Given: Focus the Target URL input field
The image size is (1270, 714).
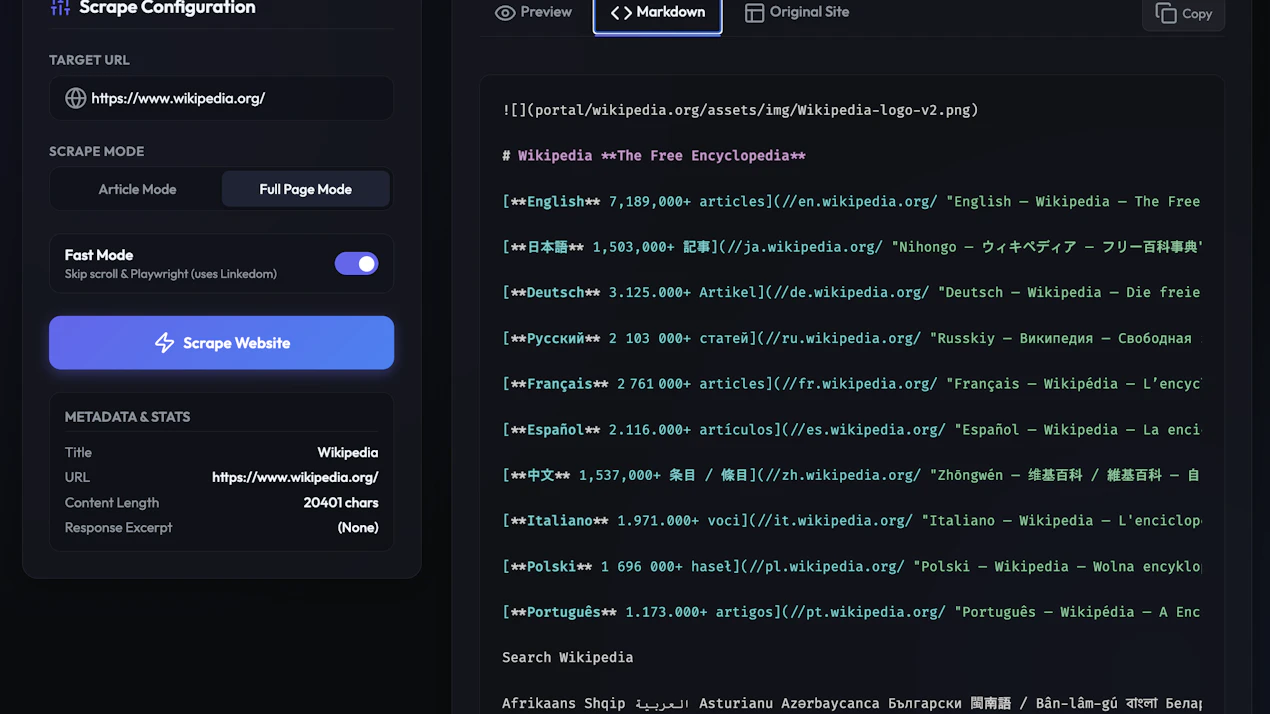Looking at the screenshot, I should click(221, 98).
